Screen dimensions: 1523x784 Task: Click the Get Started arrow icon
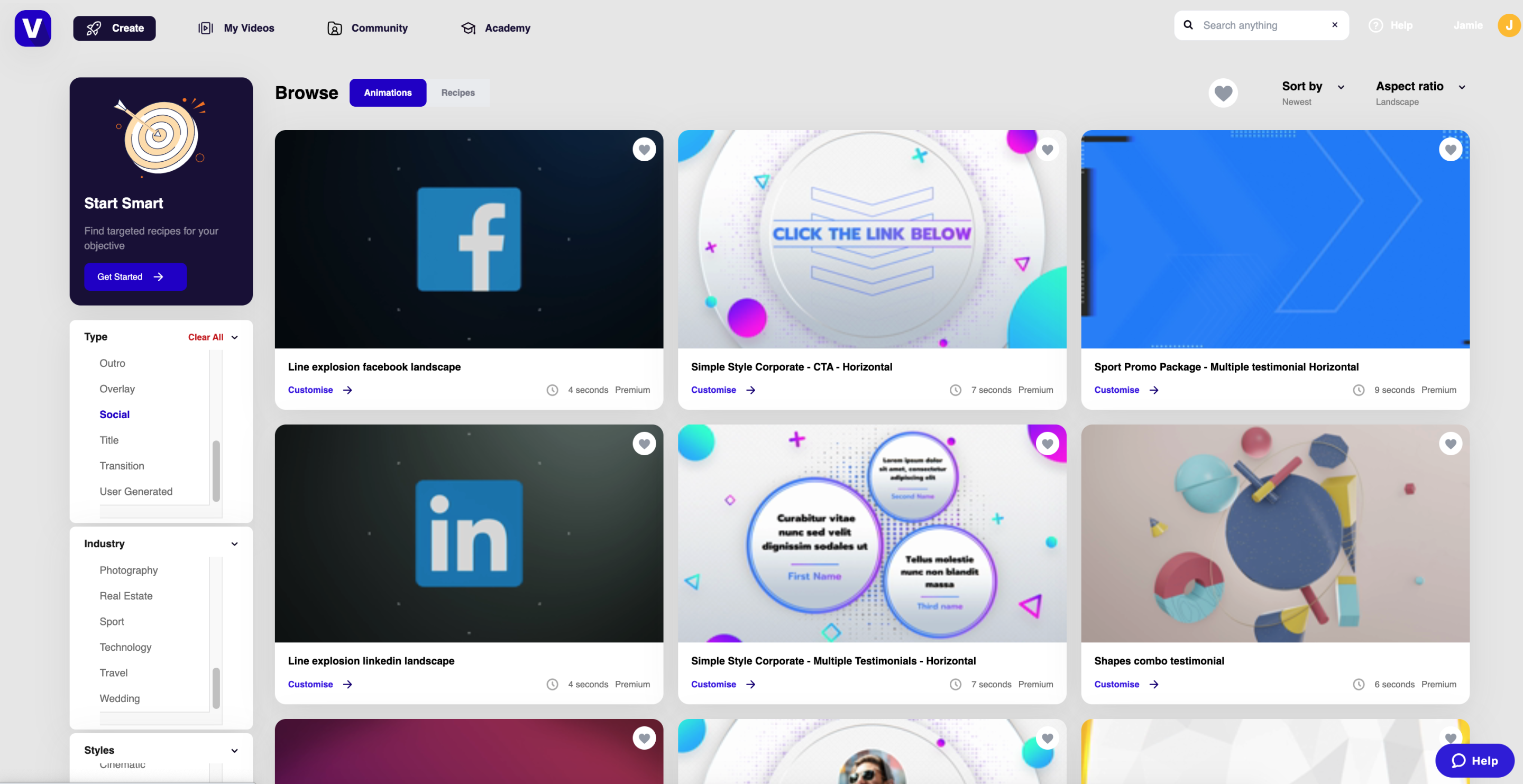158,276
